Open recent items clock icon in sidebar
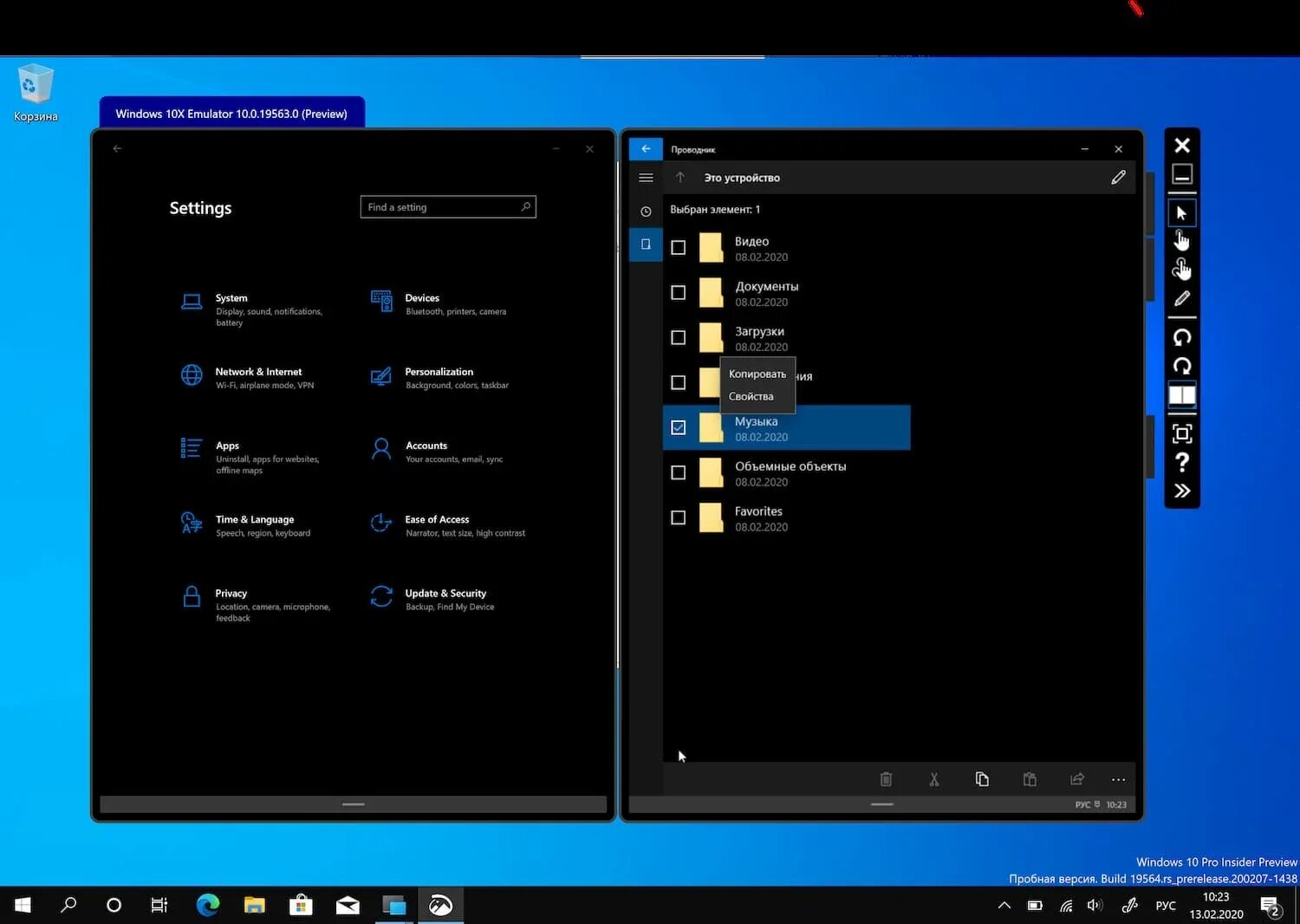Screen dimensions: 1300x924 point(646,211)
